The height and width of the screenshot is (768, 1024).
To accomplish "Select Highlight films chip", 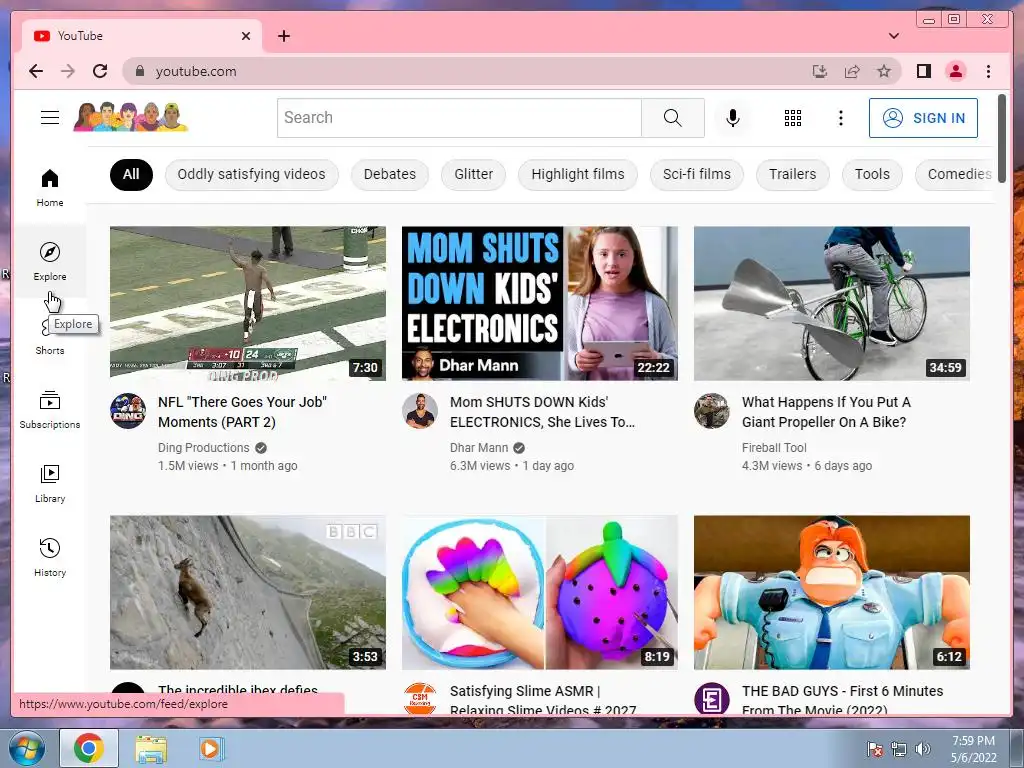I will click(578, 174).
